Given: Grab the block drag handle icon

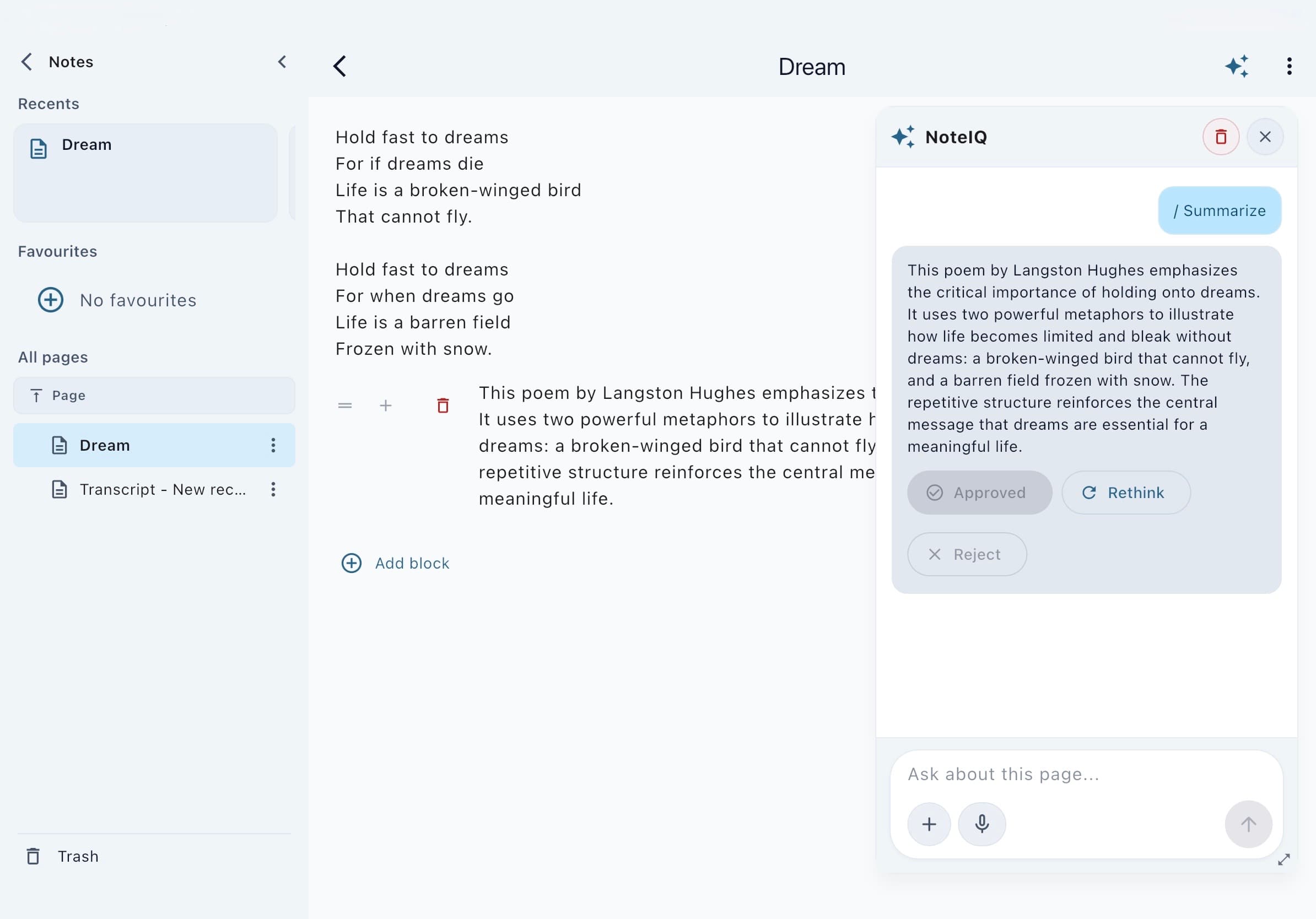Looking at the screenshot, I should click(345, 406).
